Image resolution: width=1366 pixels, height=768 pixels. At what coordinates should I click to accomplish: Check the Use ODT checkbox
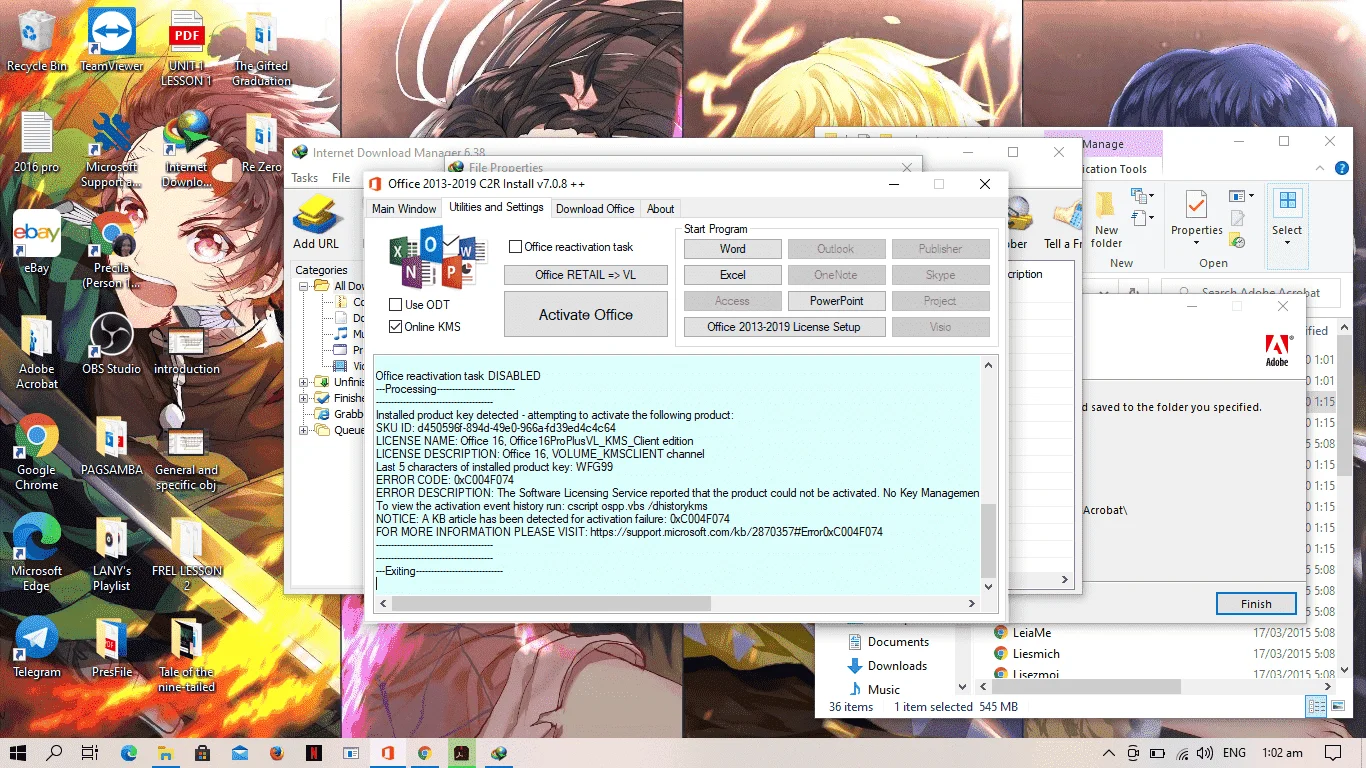tap(395, 304)
